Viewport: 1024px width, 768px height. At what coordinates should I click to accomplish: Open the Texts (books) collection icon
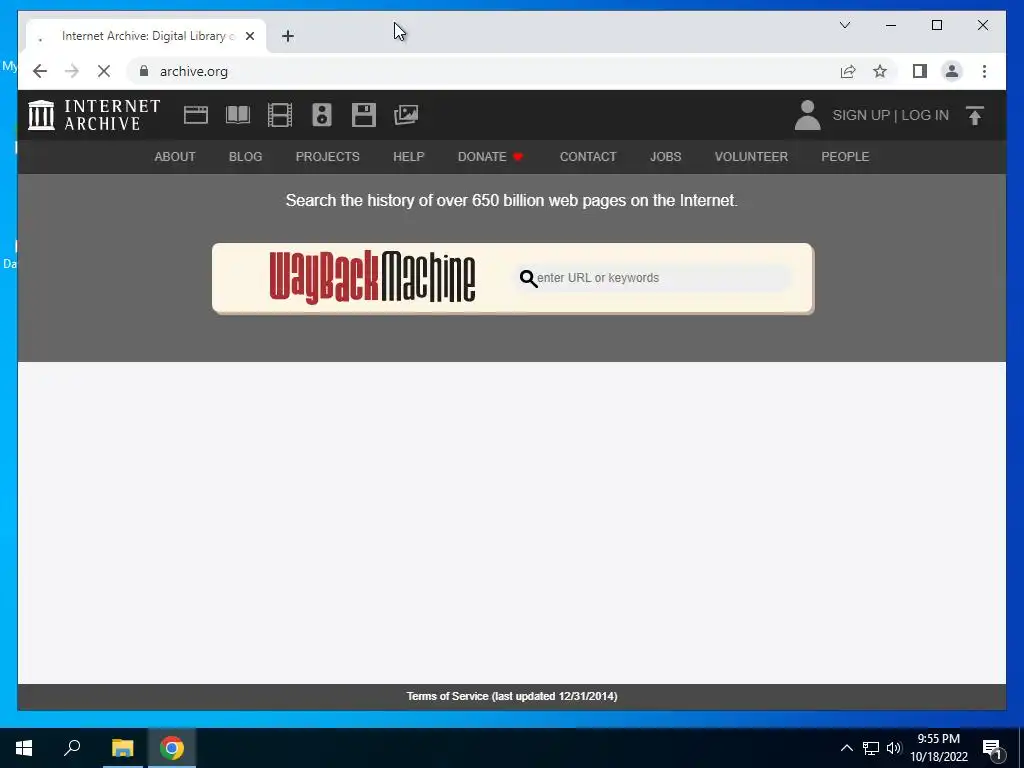238,115
